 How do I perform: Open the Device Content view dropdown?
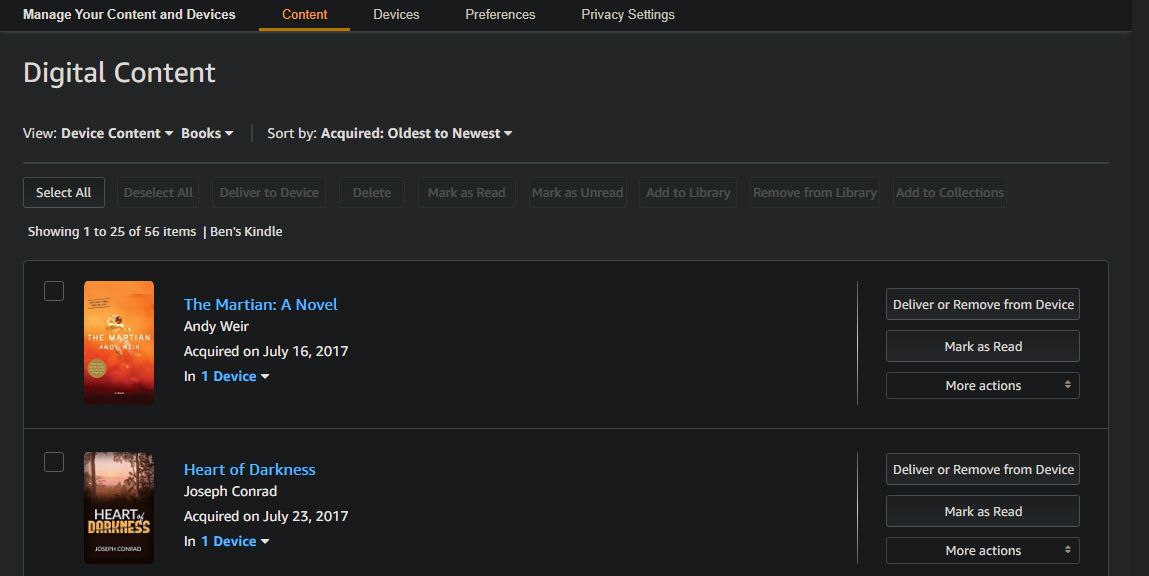click(117, 133)
